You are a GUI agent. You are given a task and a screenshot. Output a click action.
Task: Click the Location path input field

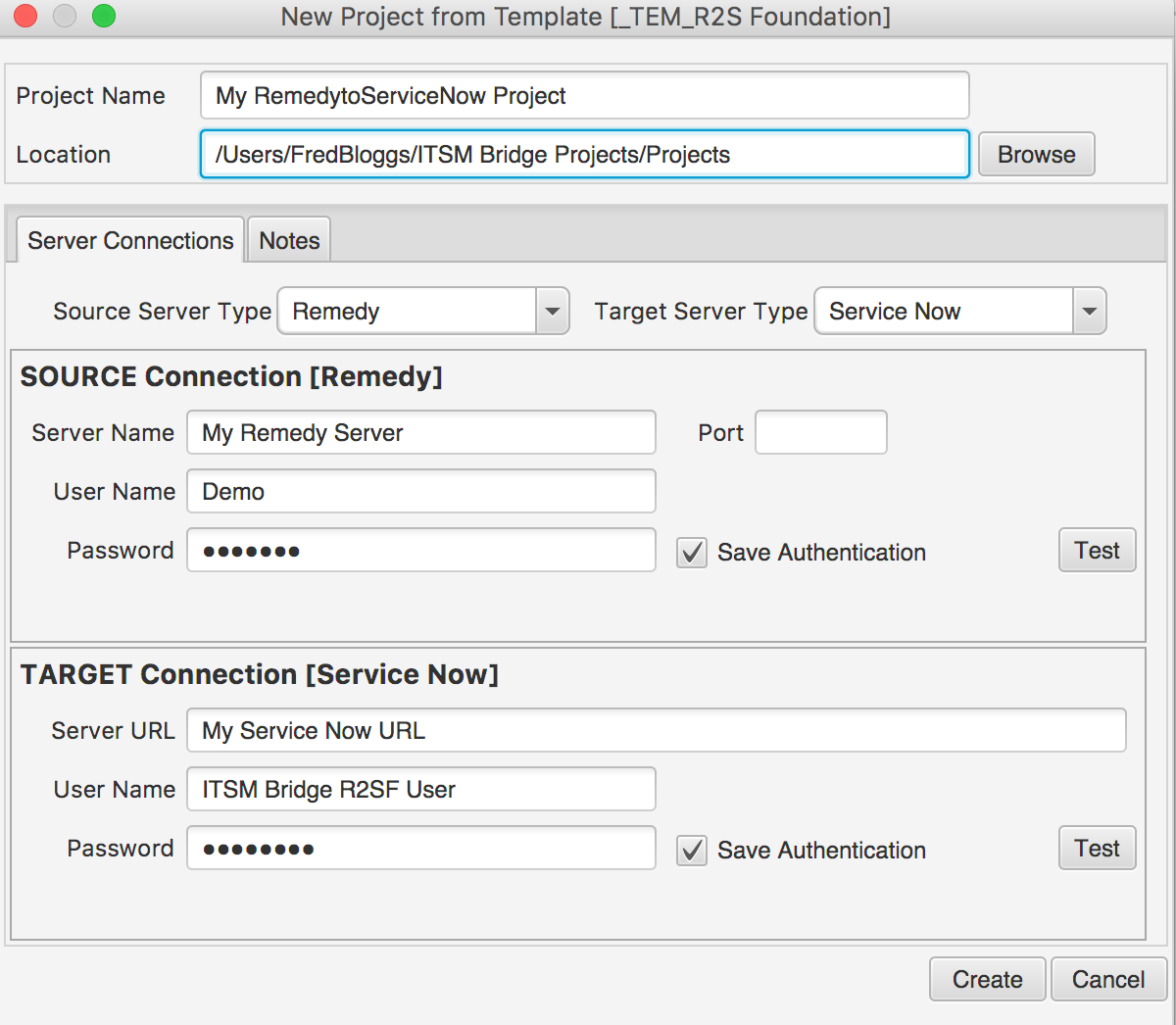pos(584,154)
